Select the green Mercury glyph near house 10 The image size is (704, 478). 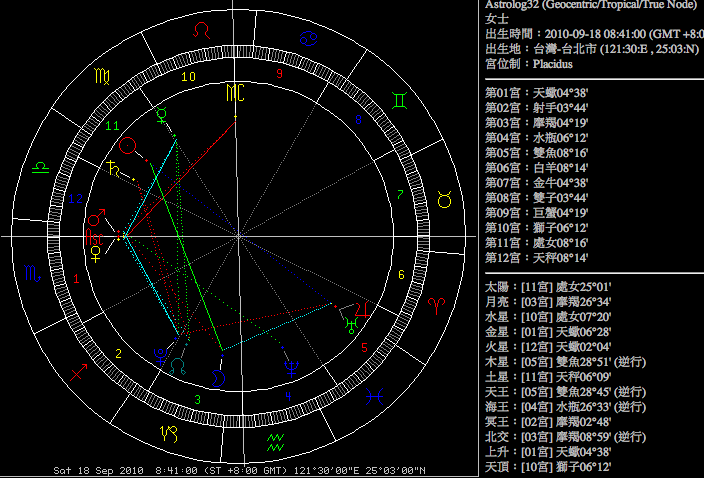tap(163, 114)
